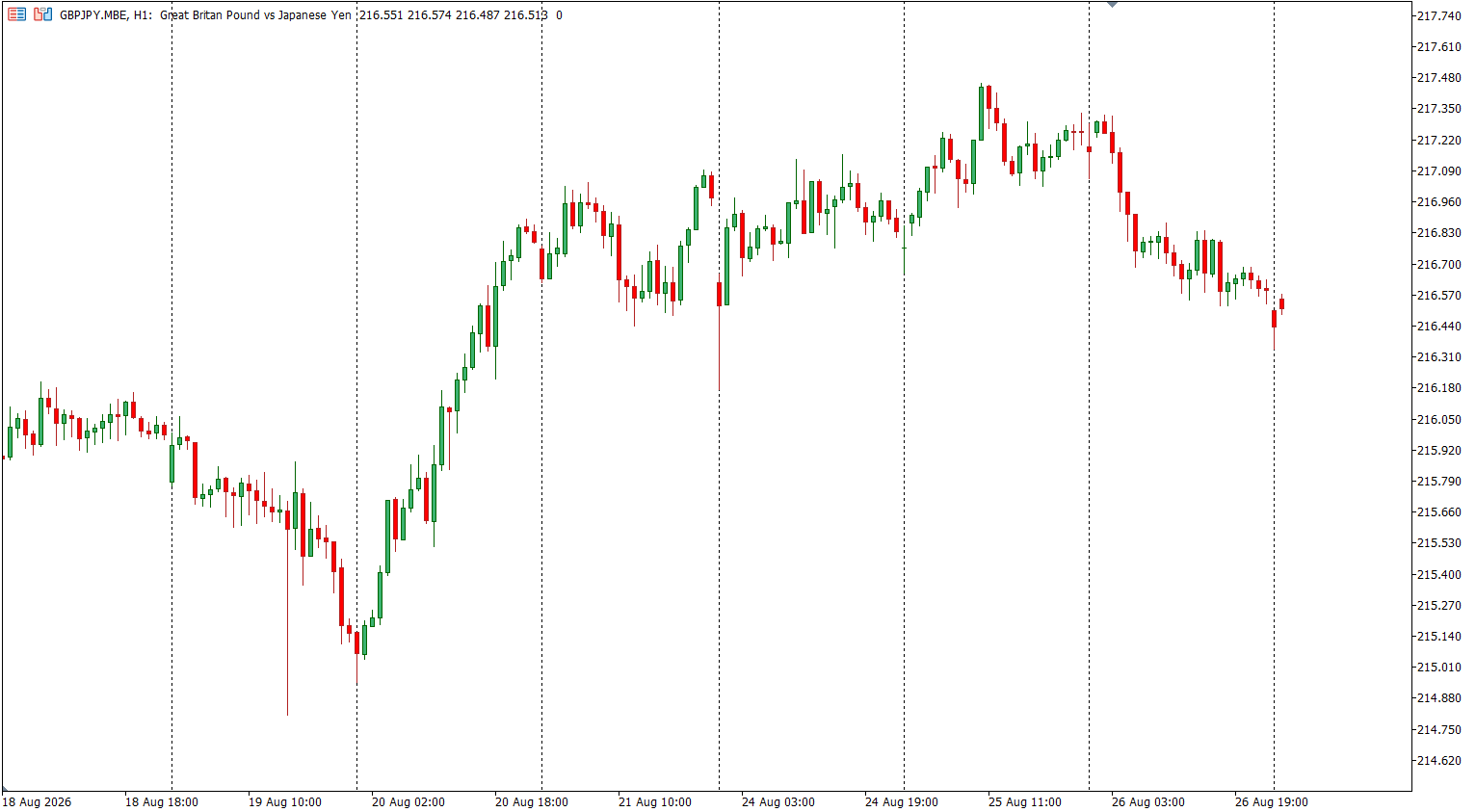Click the 18 Aug 18:00 time axis label
Screen dimensions: 1476x812
(x=162, y=801)
